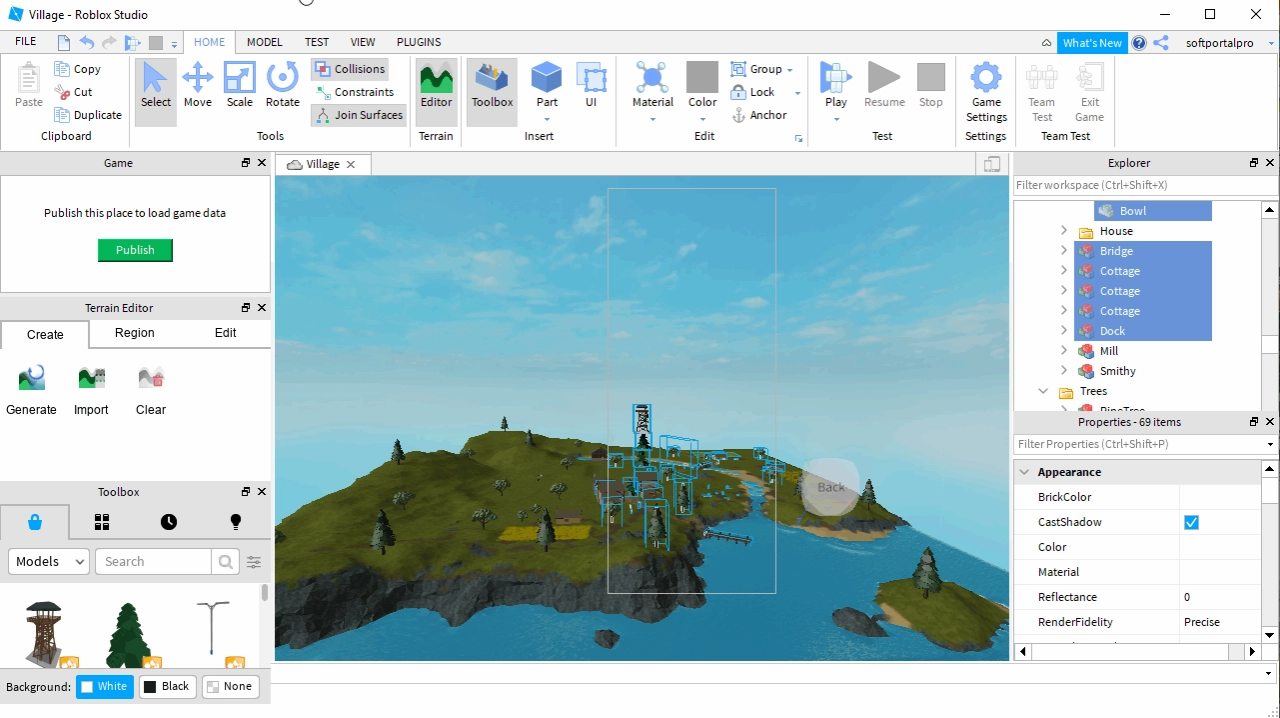Open the Color dropdown arrow
Screen dimensions: 1280x718
click(x=702, y=119)
